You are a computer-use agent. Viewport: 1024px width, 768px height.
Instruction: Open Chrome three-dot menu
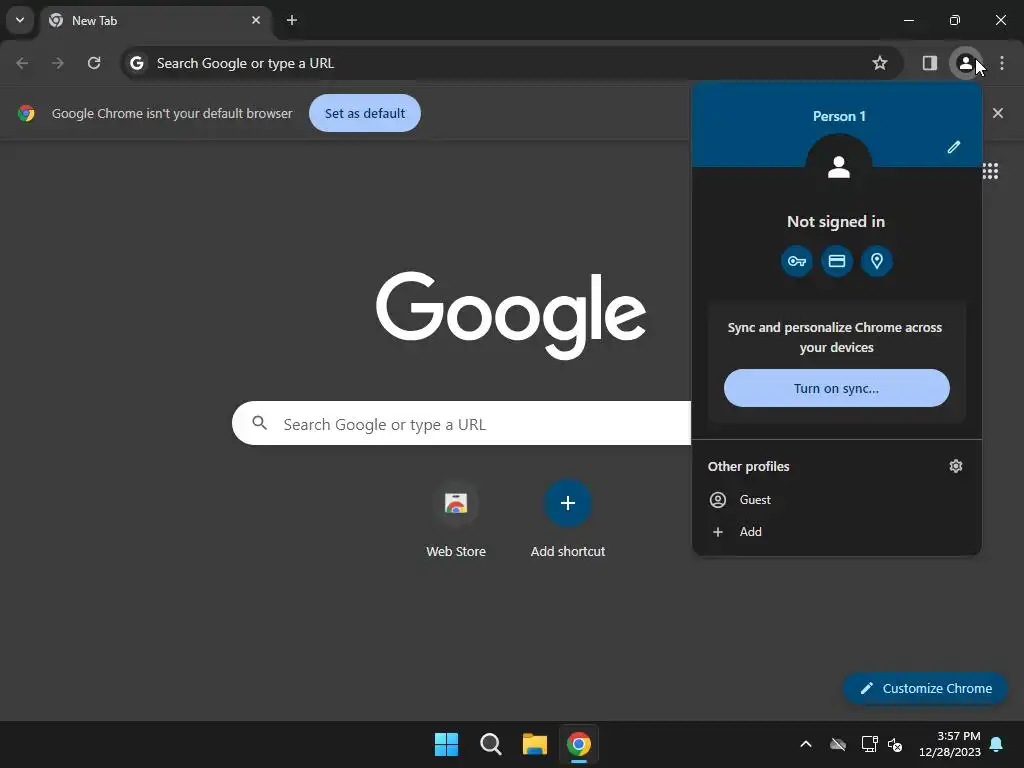point(1002,63)
